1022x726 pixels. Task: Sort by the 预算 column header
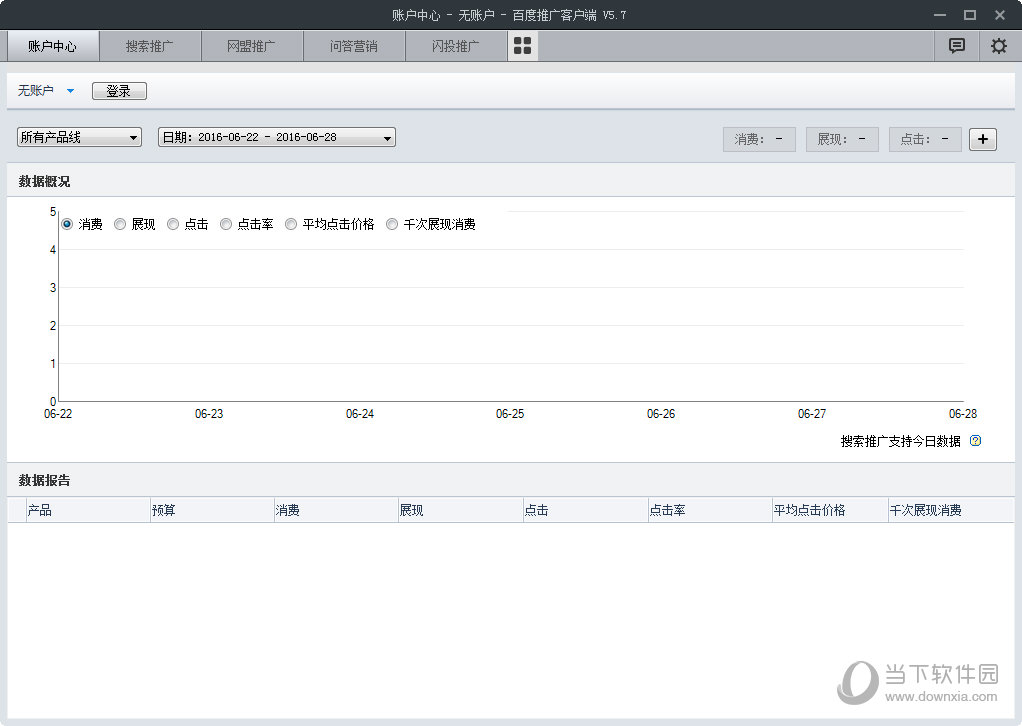click(211, 510)
